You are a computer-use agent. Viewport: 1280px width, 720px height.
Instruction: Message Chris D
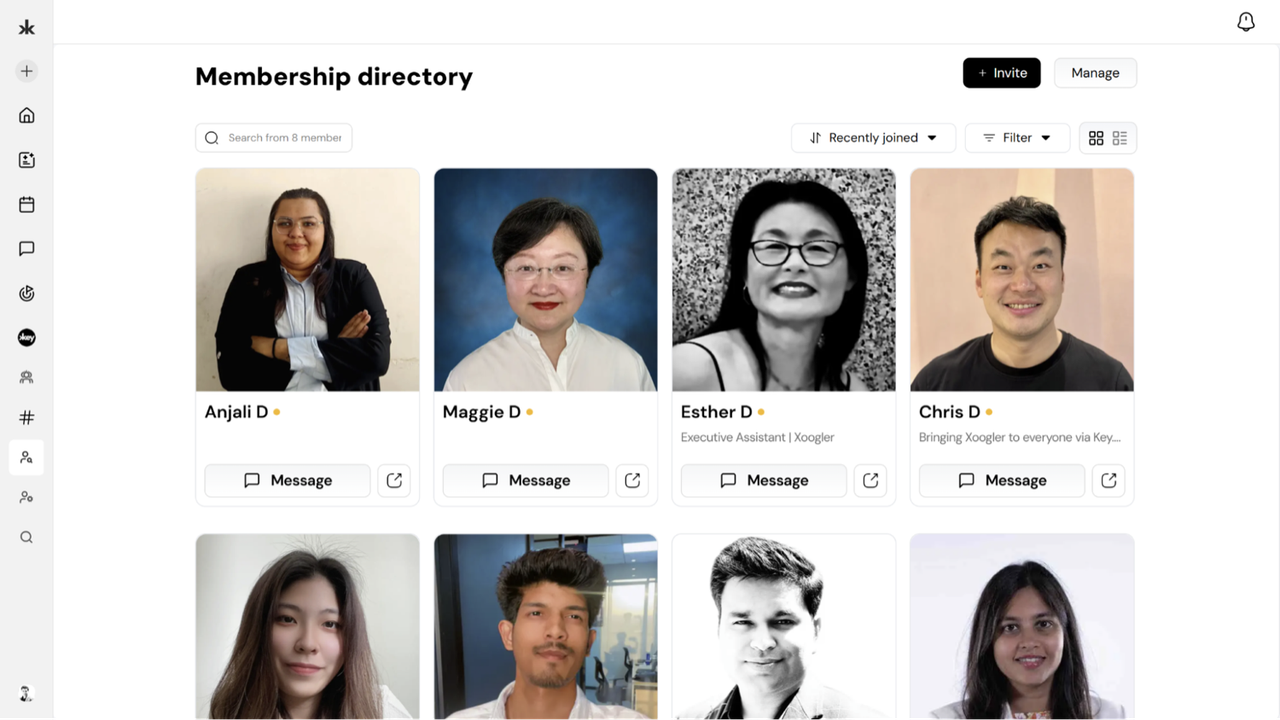(x=1002, y=480)
